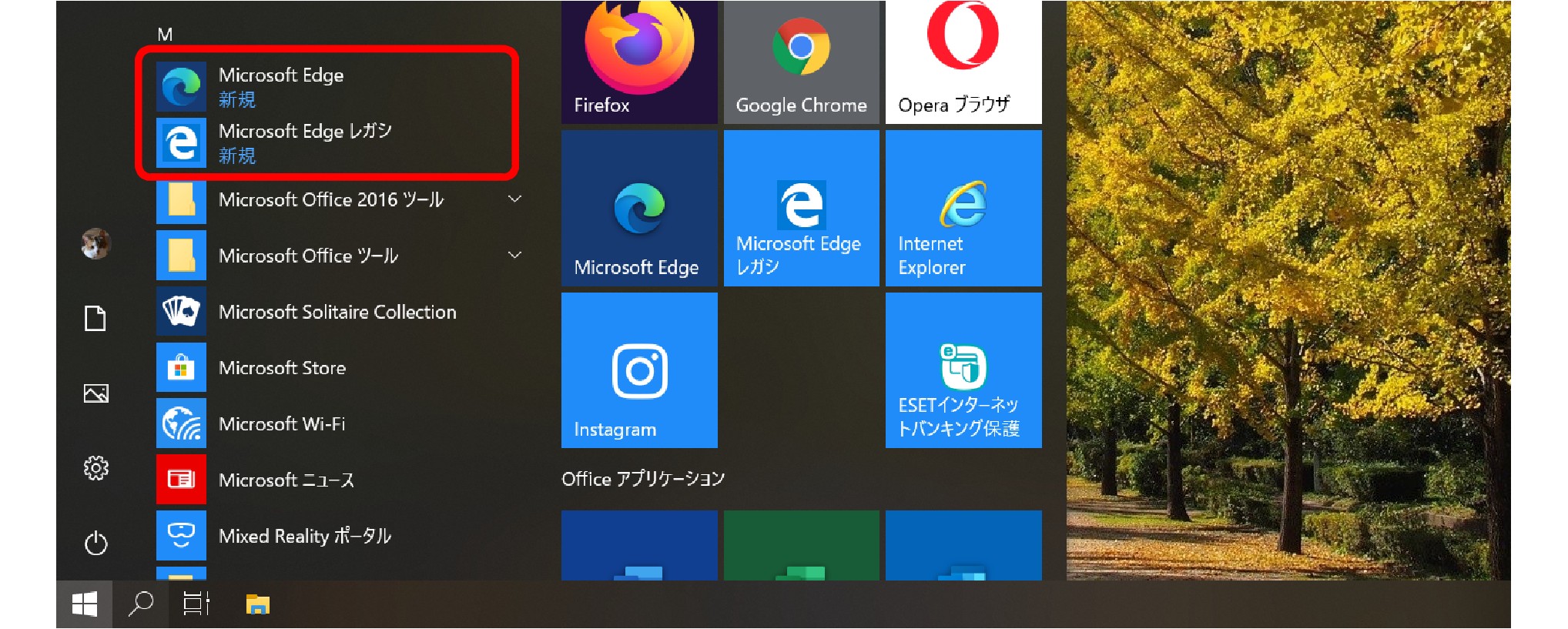Image resolution: width=1568 pixels, height=629 pixels.
Task: Click the Microsoft Wi-Fi label text
Action: point(282,424)
